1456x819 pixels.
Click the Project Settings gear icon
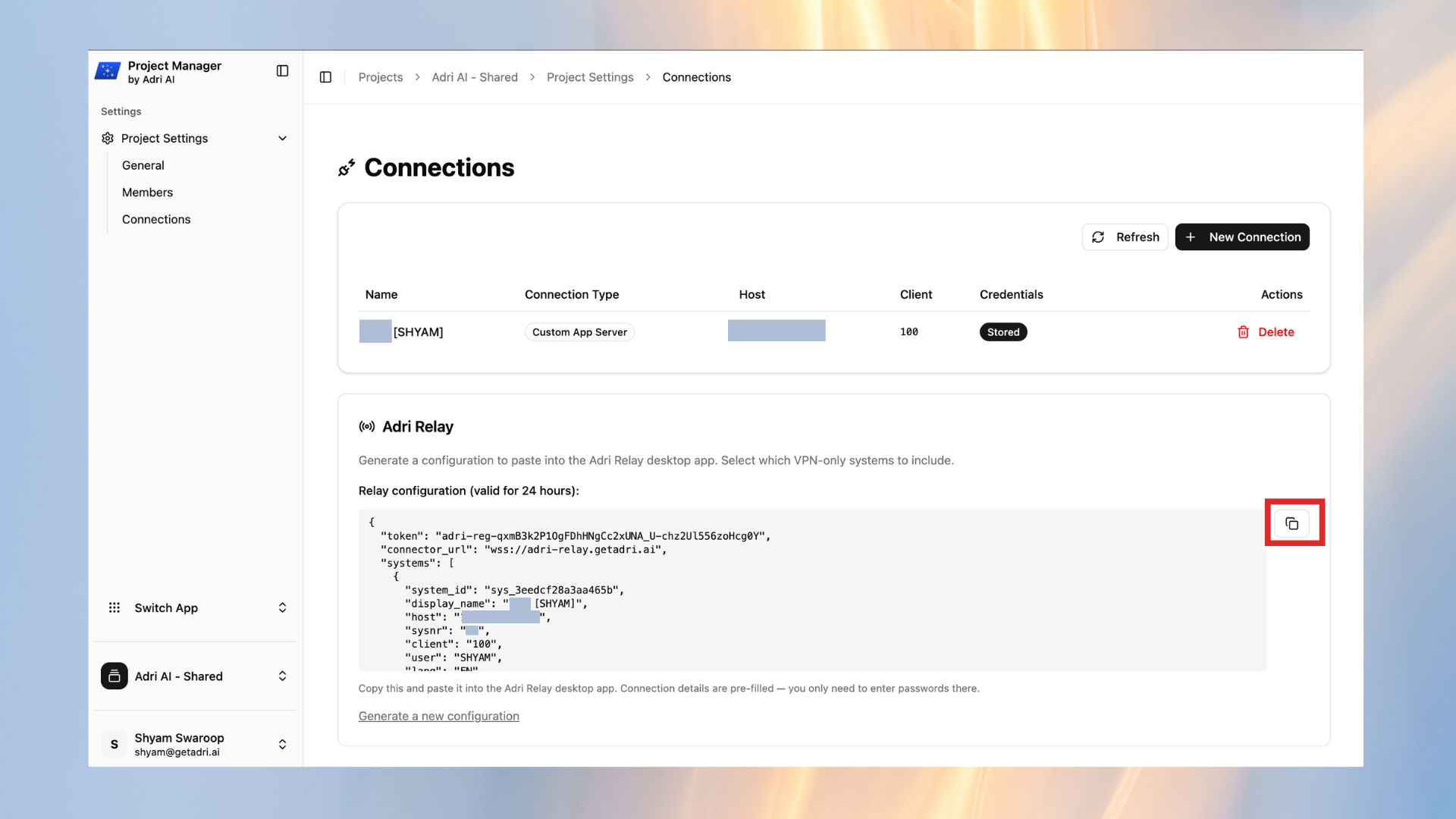107,138
